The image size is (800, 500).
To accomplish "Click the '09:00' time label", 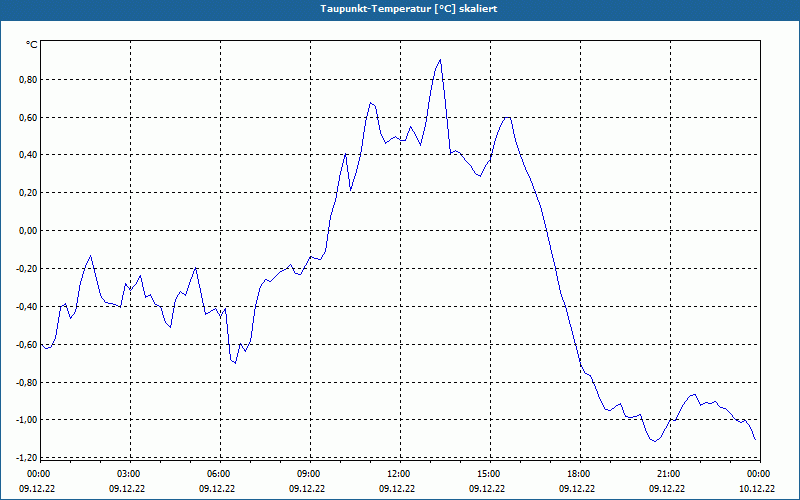I will point(310,474).
